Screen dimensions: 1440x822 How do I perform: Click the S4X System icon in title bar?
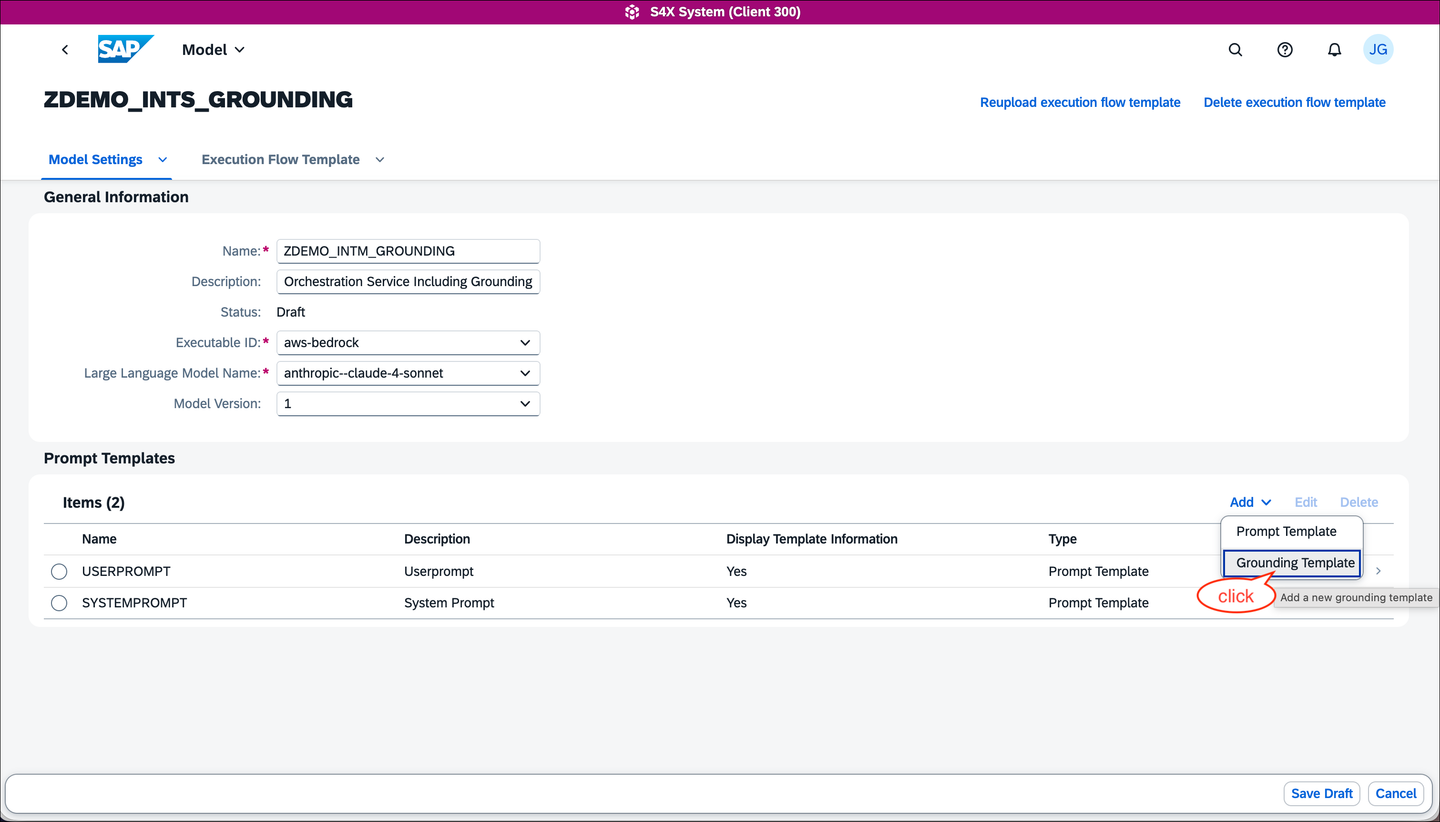632,12
